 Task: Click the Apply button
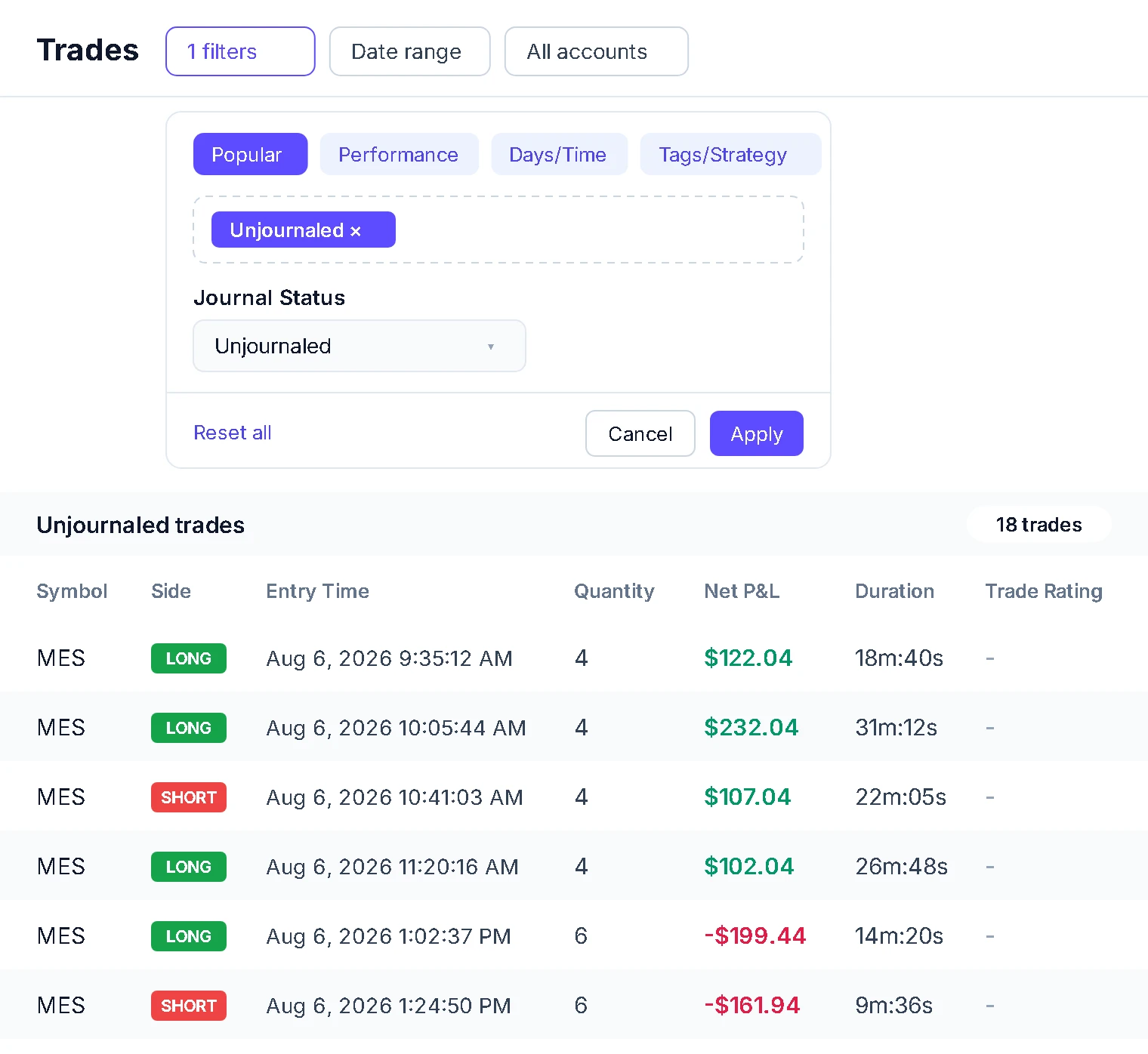click(757, 433)
